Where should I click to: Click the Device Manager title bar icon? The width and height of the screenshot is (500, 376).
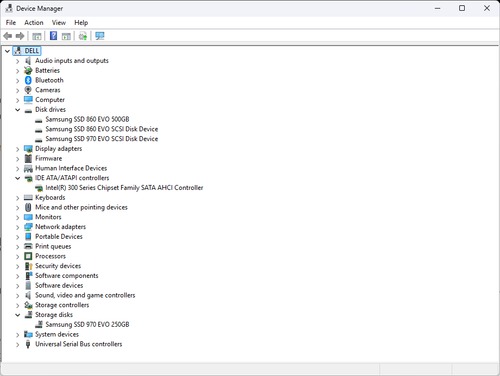9,8
